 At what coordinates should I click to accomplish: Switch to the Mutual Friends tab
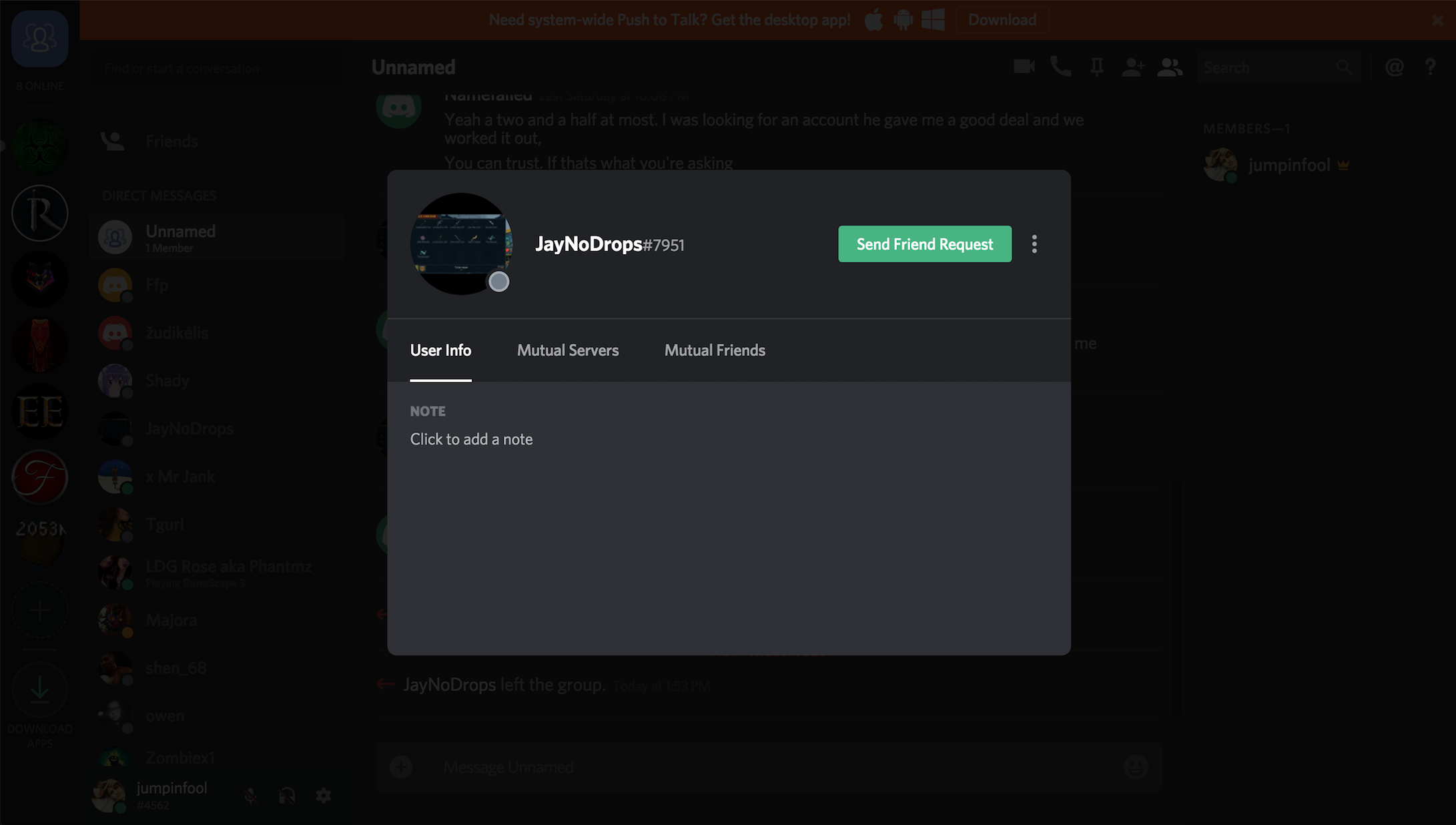pyautogui.click(x=715, y=350)
